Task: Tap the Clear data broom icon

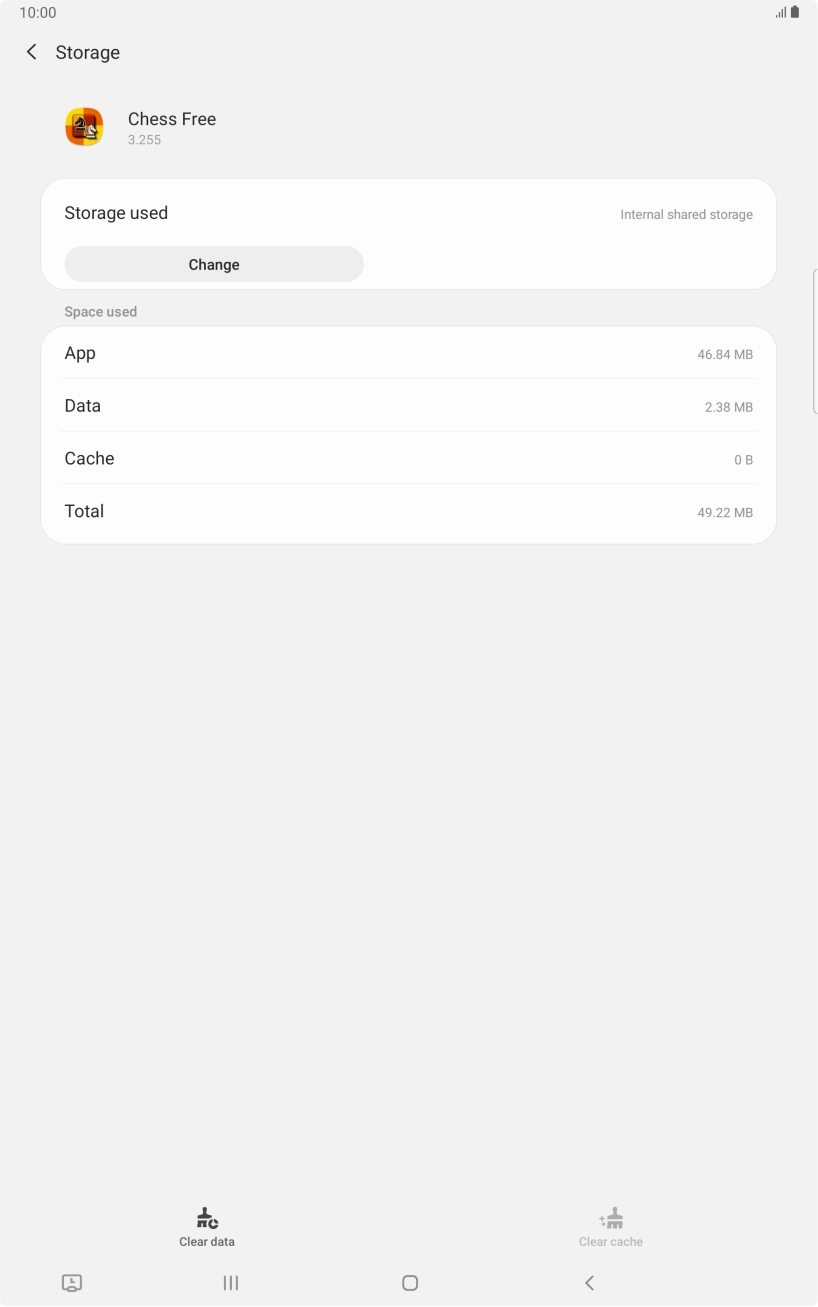Action: [206, 1217]
